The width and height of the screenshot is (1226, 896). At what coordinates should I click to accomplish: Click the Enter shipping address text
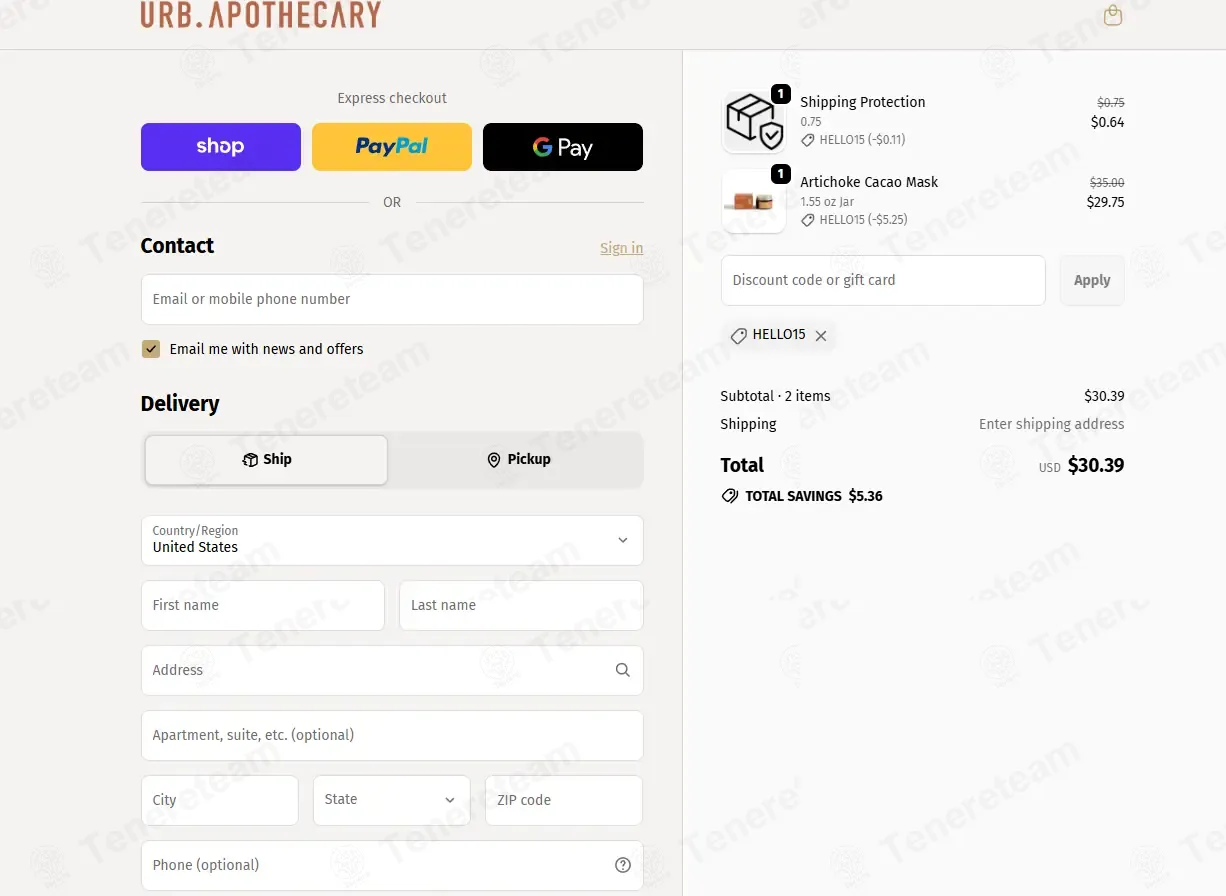(1052, 424)
